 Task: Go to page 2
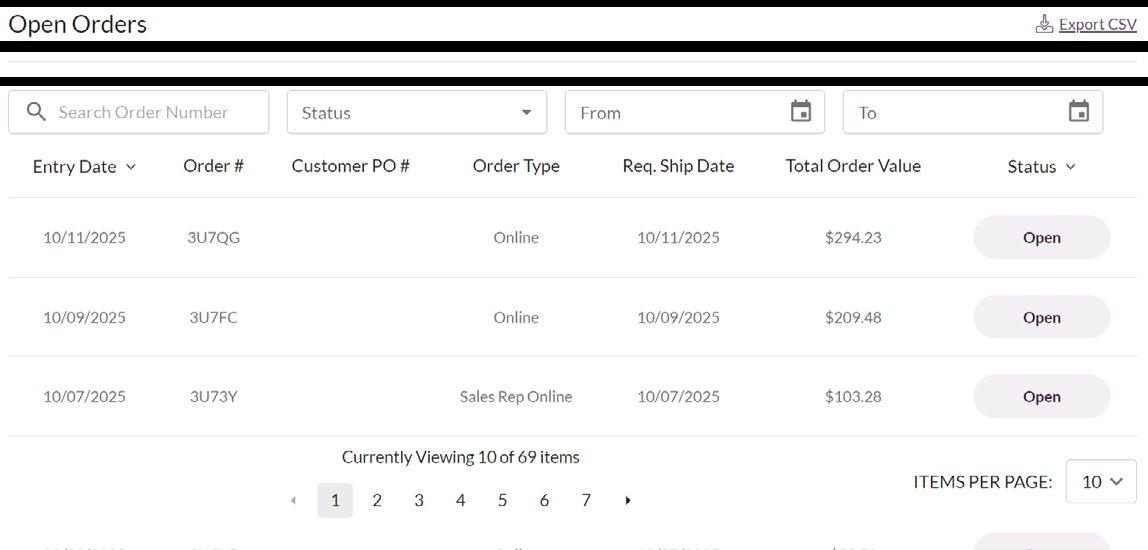(377, 500)
